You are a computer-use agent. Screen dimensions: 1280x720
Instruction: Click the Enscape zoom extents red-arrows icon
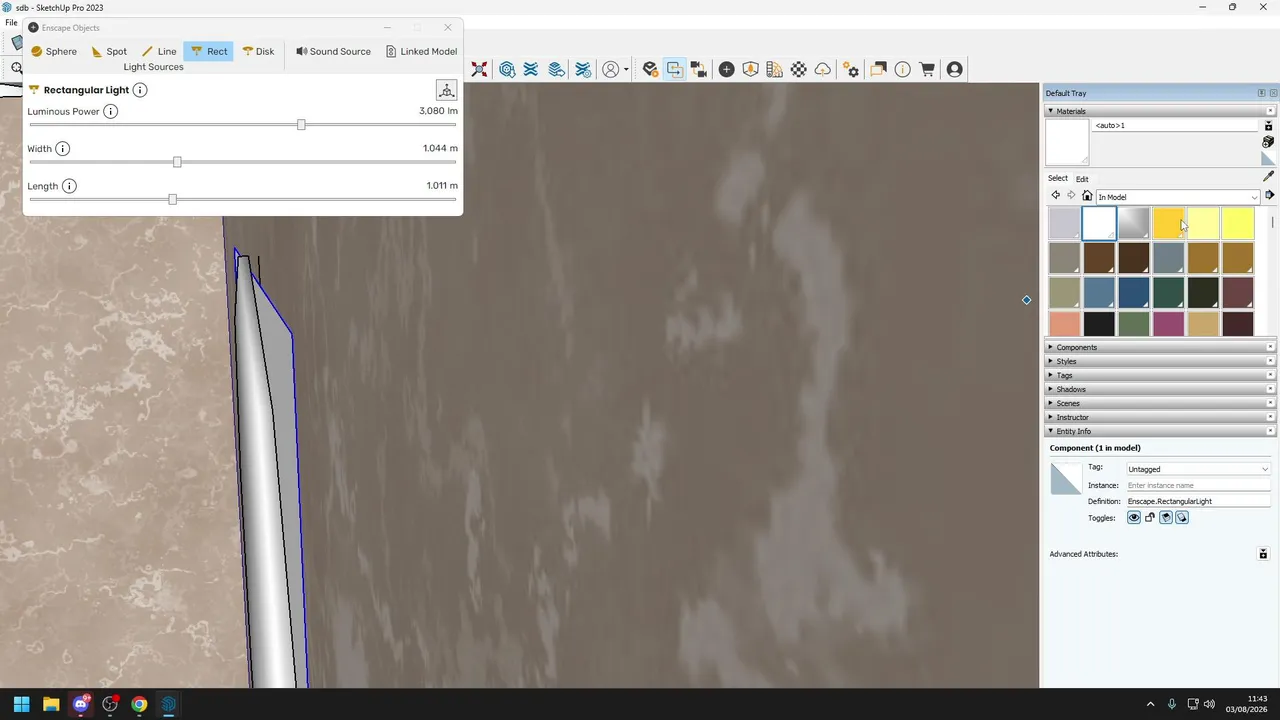click(x=480, y=70)
